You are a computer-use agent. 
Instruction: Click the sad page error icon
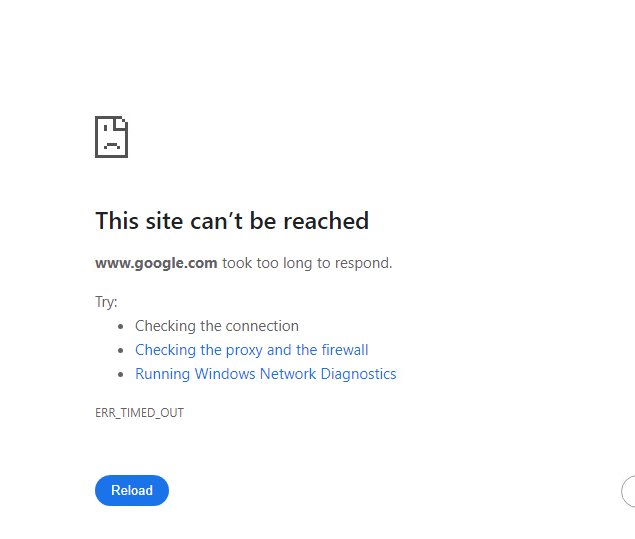click(x=111, y=137)
